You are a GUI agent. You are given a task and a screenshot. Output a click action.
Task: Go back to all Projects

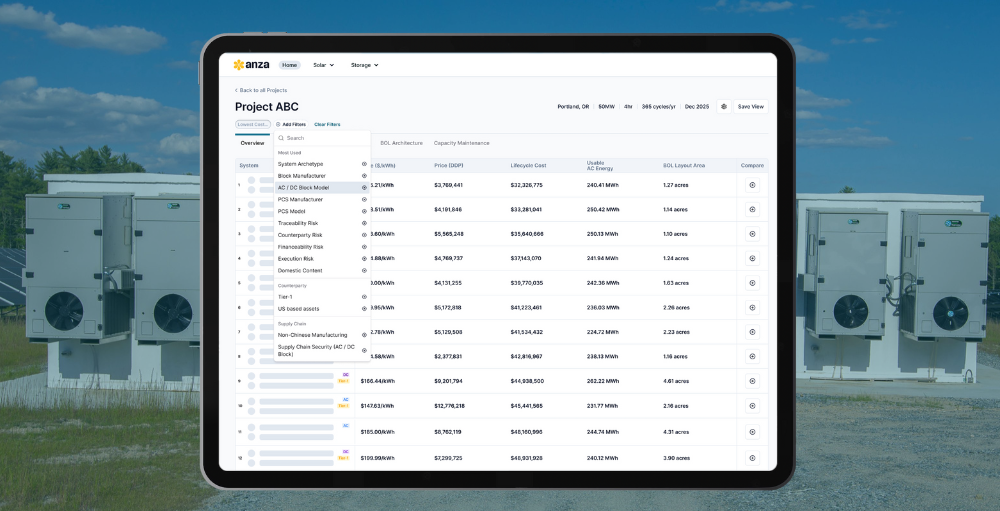click(262, 90)
